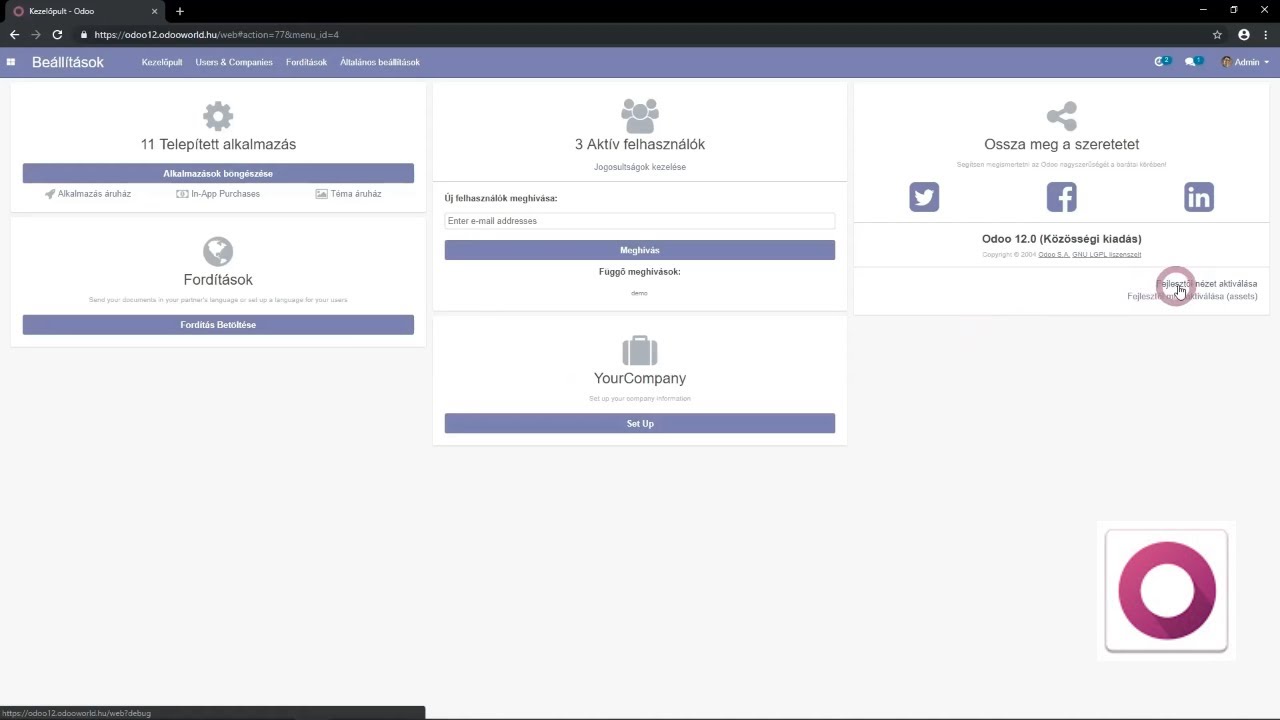Click the Meghívás button
The height and width of the screenshot is (720, 1280).
640,250
